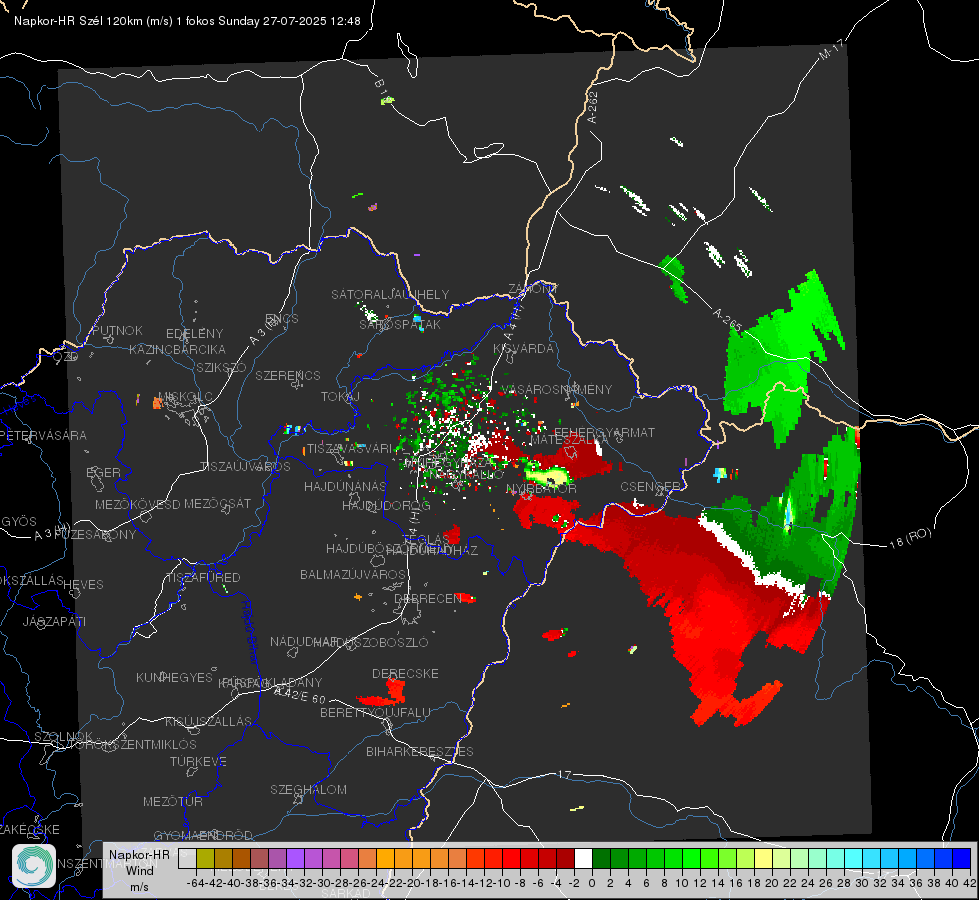Click the SÁTORALJAÚJHELY city label
The width and height of the screenshot is (979, 900).
tap(390, 294)
